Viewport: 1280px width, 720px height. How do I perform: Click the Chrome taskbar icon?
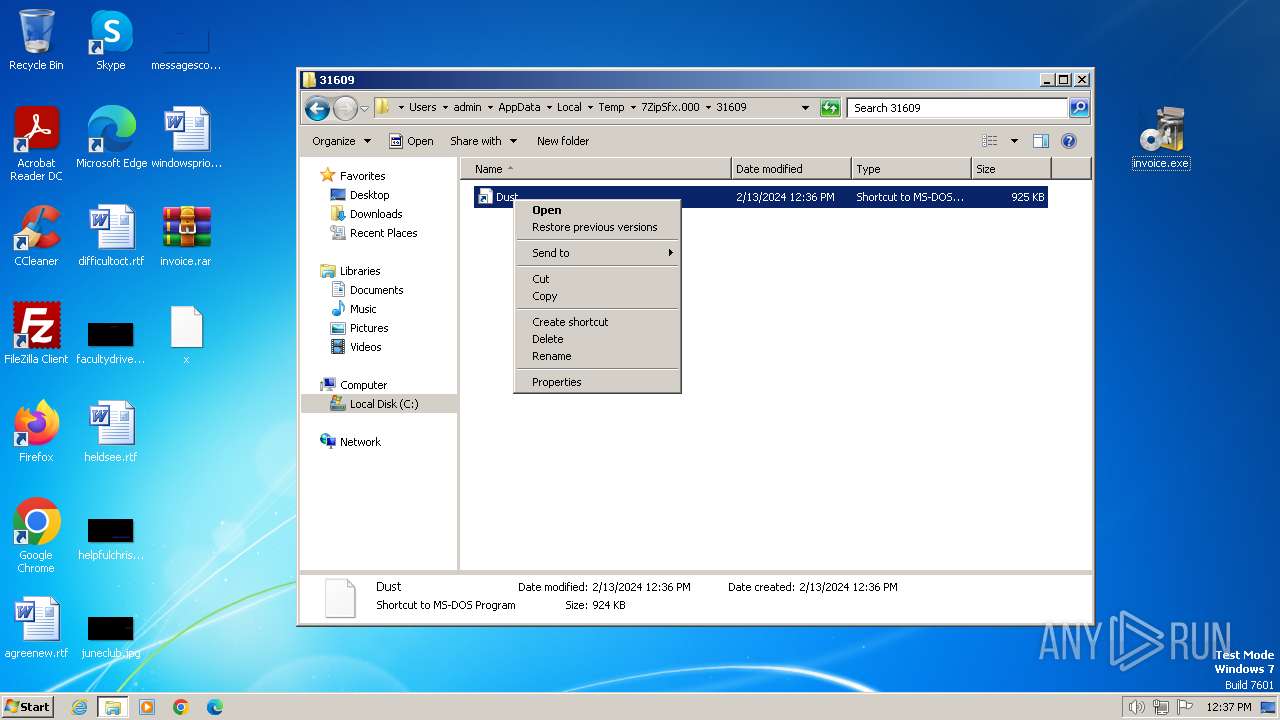point(181,707)
